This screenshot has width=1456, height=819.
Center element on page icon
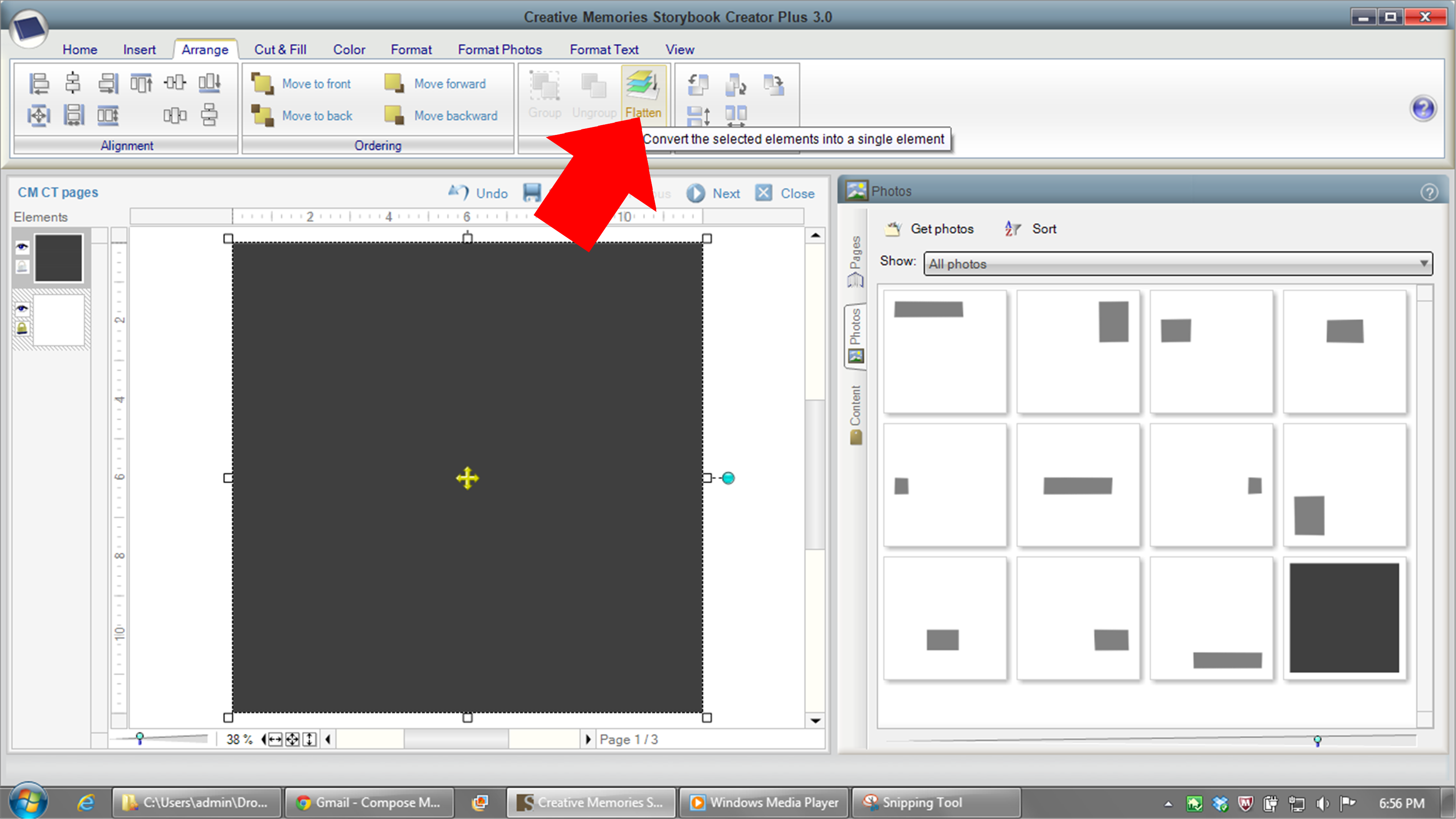pos(39,115)
